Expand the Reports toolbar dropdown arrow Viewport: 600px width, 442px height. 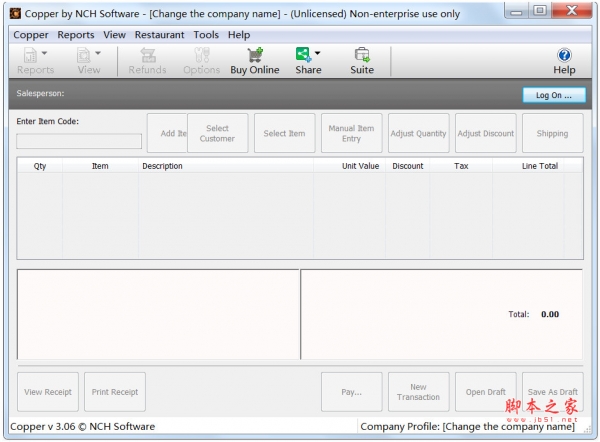click(44, 53)
